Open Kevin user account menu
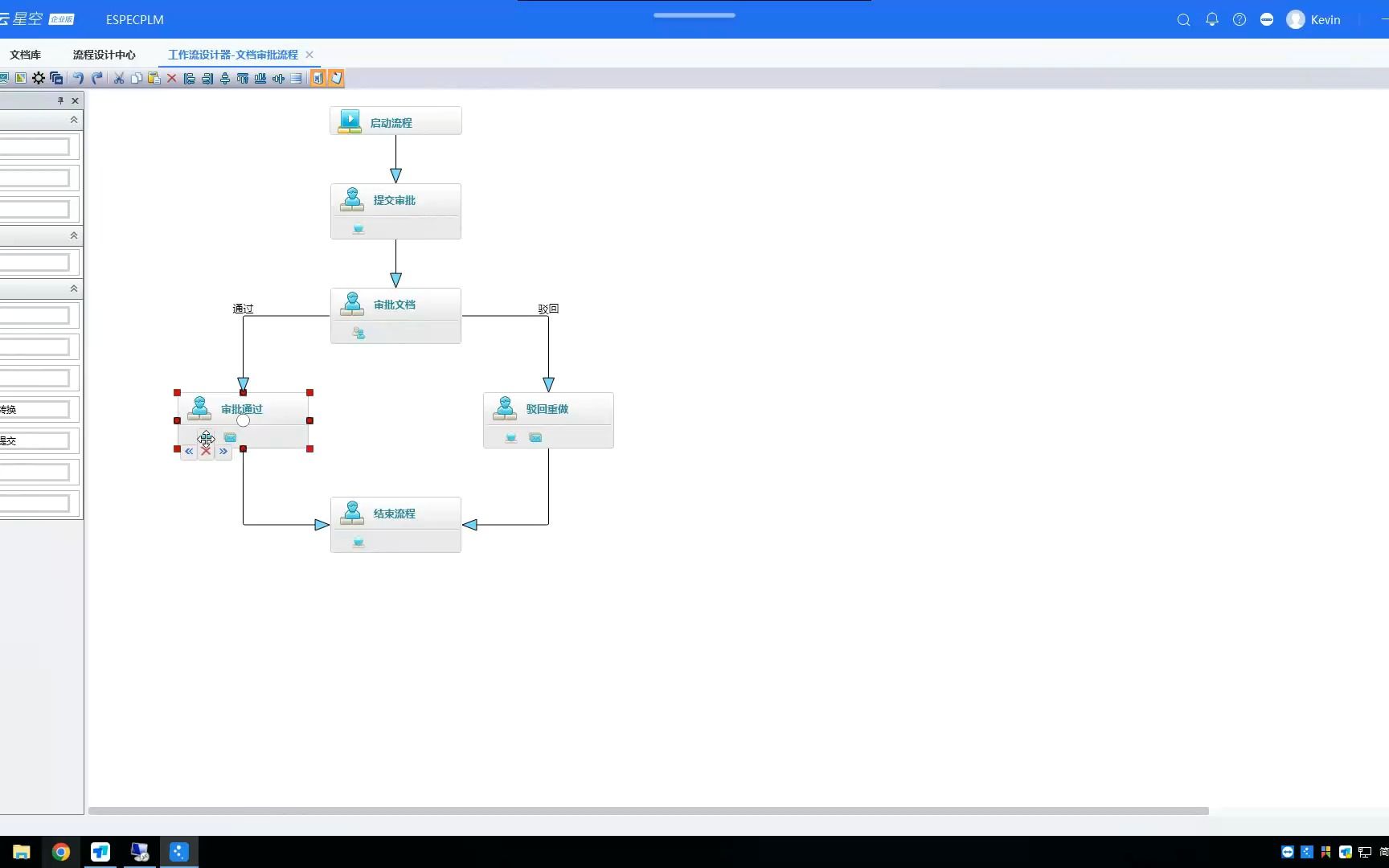Image resolution: width=1389 pixels, height=868 pixels. tap(1313, 19)
